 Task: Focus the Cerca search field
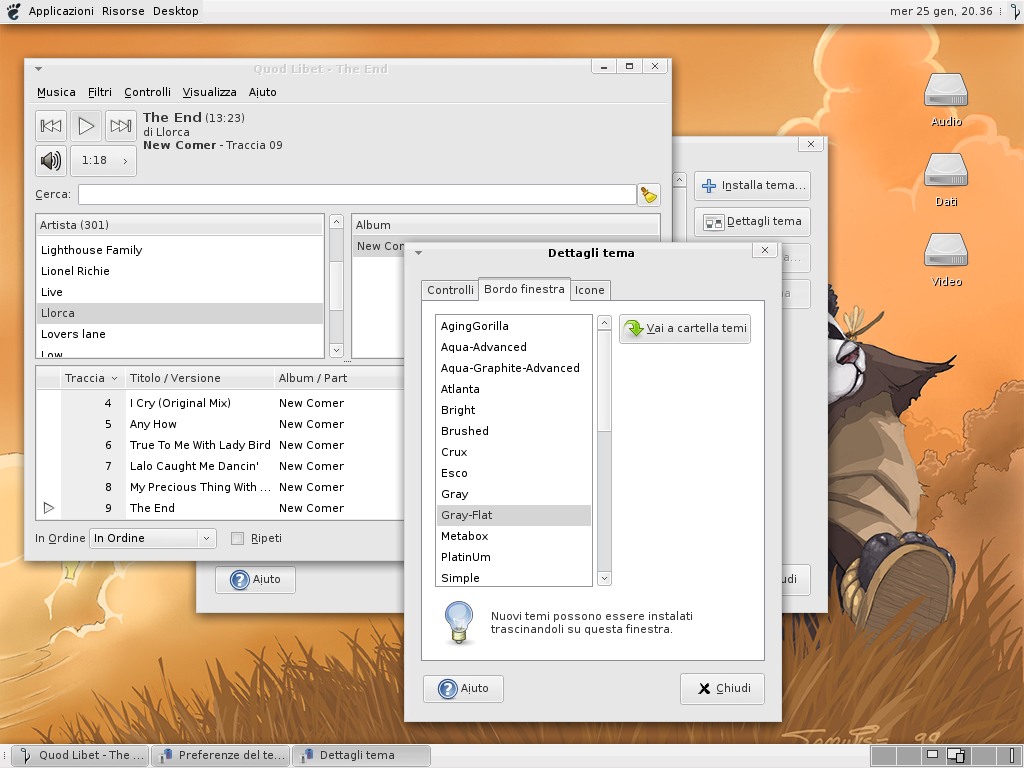[357, 195]
